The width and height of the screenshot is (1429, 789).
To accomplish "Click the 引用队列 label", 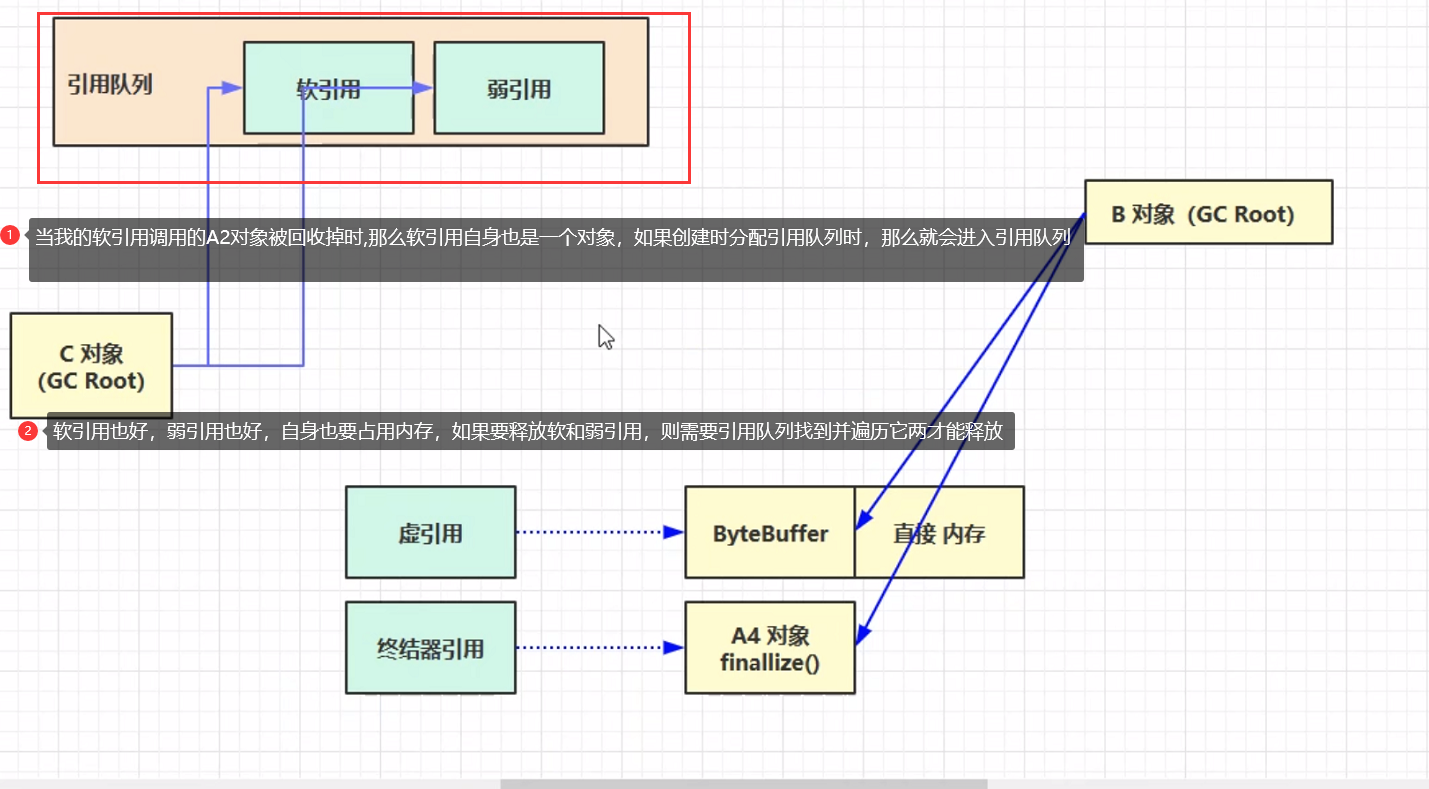I will [x=110, y=84].
